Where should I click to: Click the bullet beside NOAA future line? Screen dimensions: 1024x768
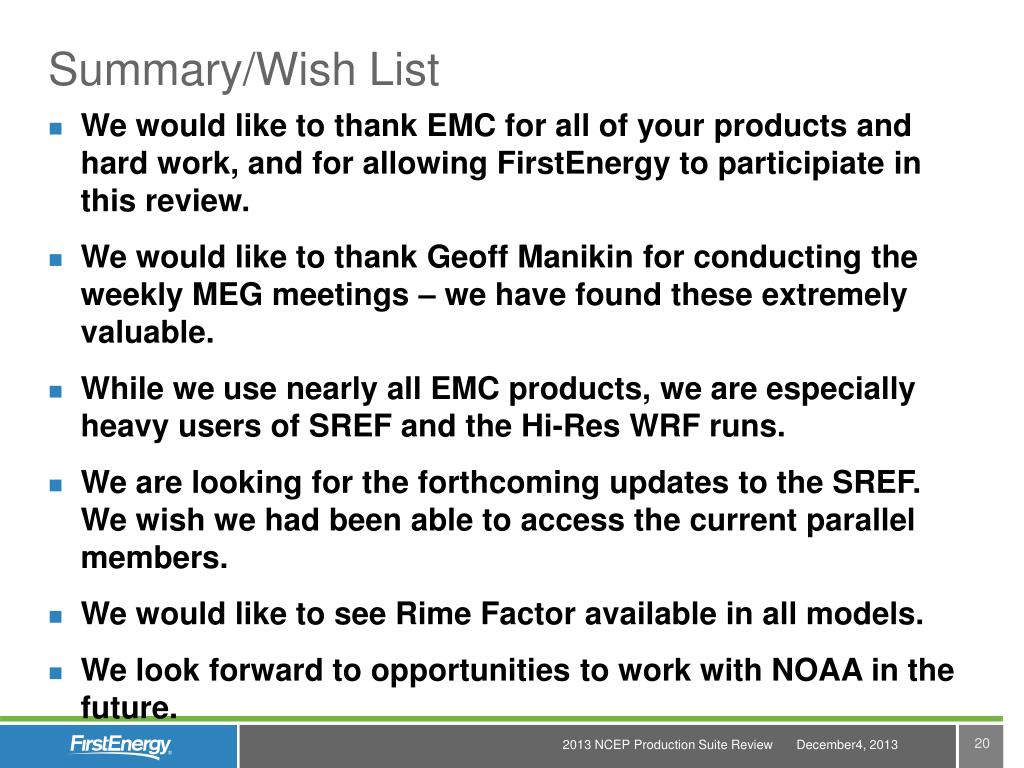(x=56, y=673)
